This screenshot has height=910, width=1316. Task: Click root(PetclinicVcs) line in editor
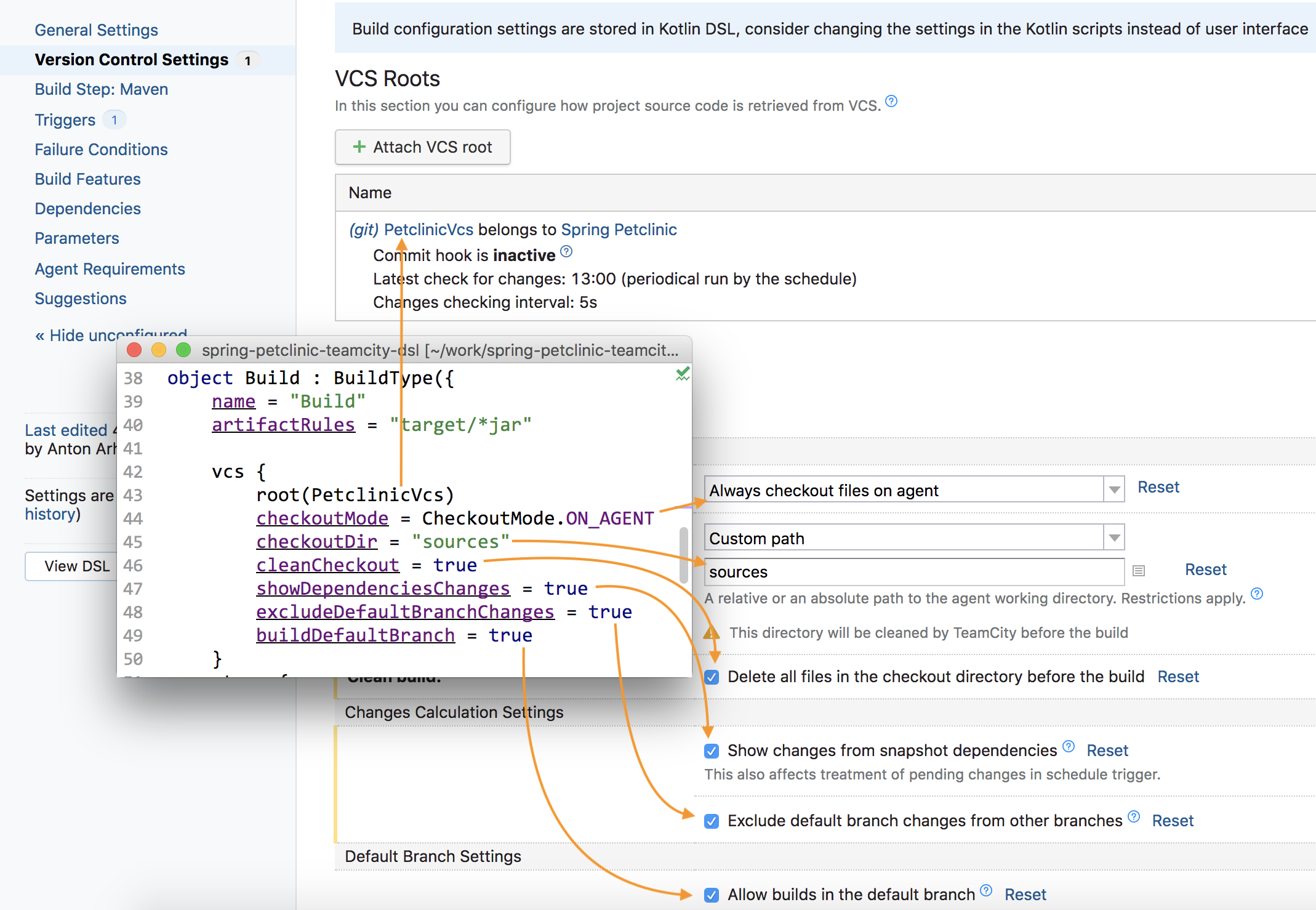pos(355,495)
